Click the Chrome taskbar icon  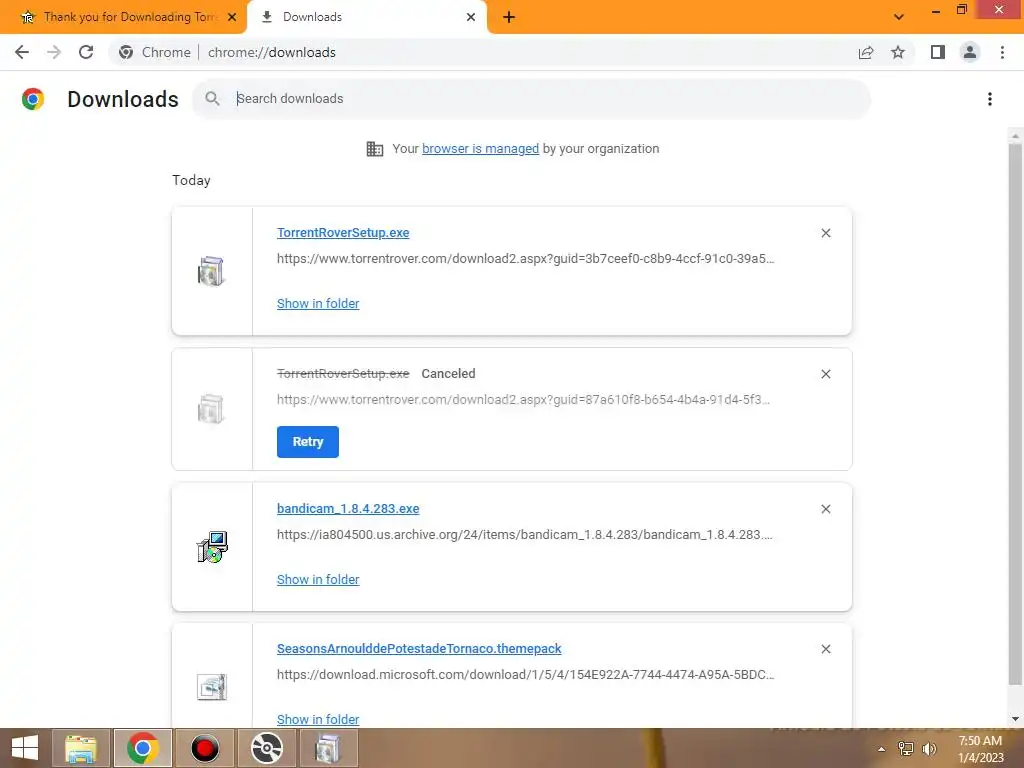(x=142, y=748)
